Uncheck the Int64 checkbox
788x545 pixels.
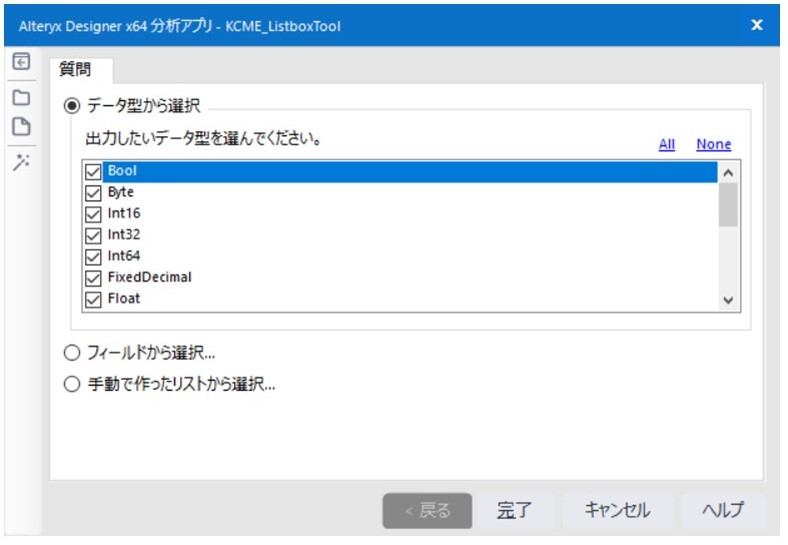click(95, 257)
